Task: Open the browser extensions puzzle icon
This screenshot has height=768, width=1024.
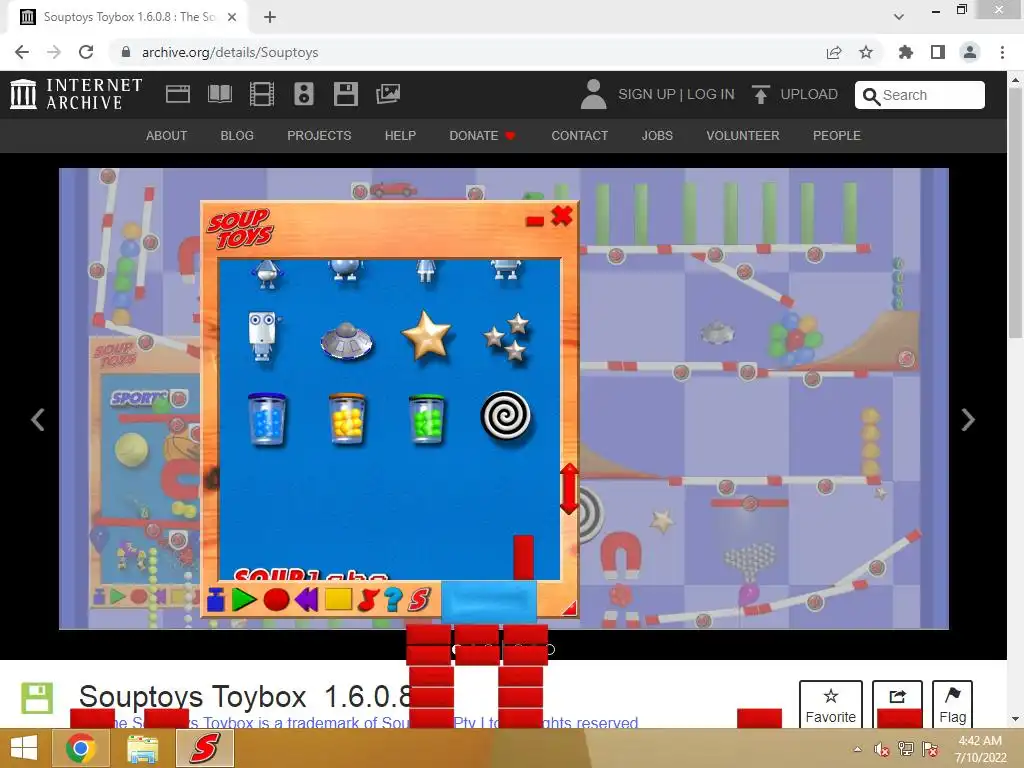Action: [x=906, y=52]
